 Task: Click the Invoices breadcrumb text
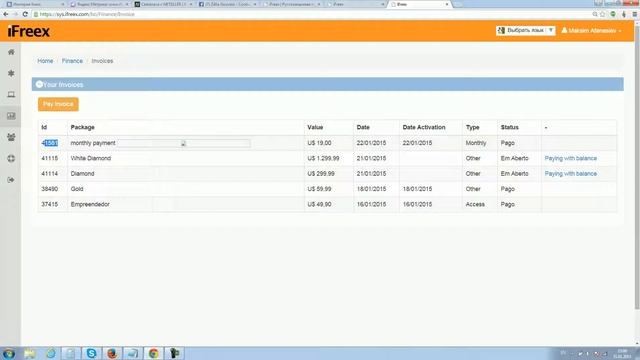(x=102, y=61)
